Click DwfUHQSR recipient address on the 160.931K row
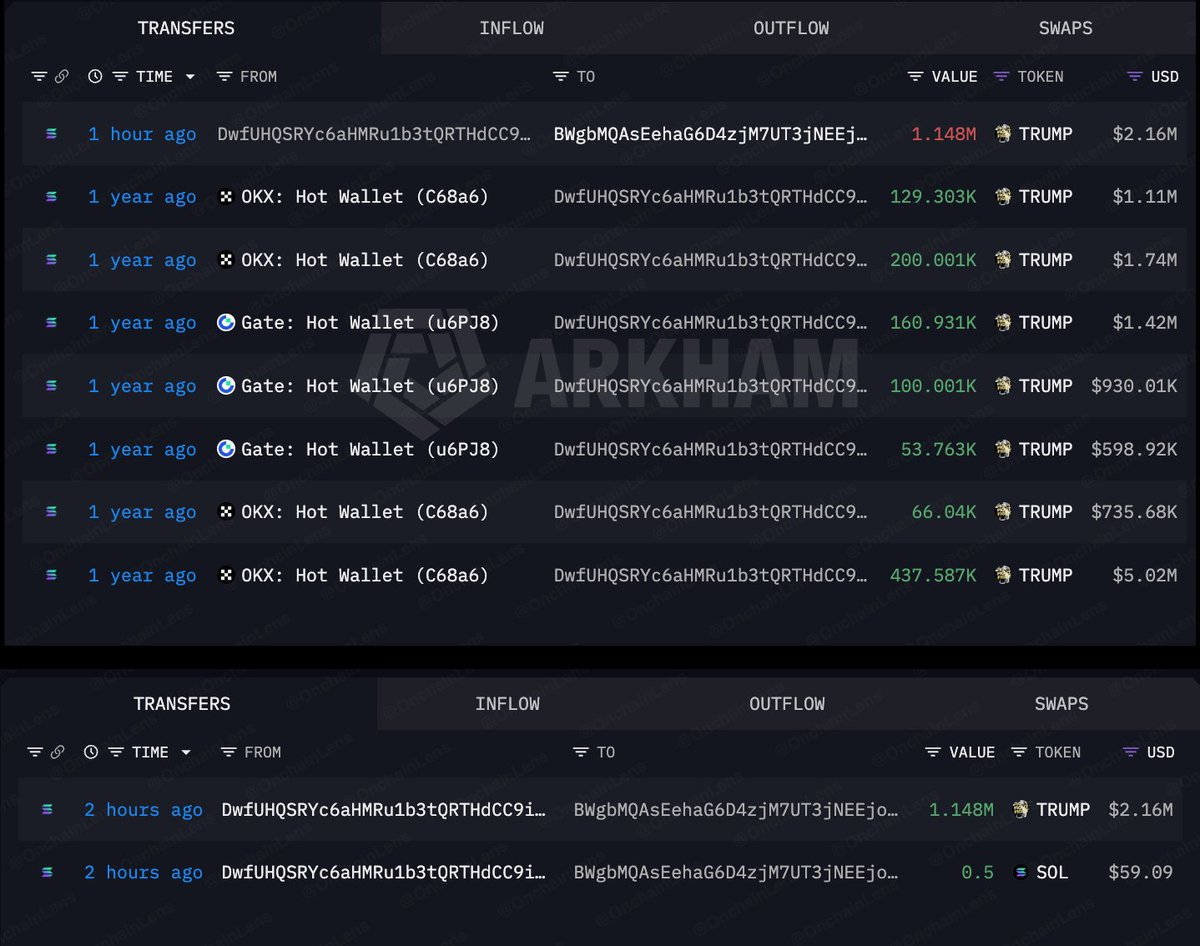 pos(711,323)
